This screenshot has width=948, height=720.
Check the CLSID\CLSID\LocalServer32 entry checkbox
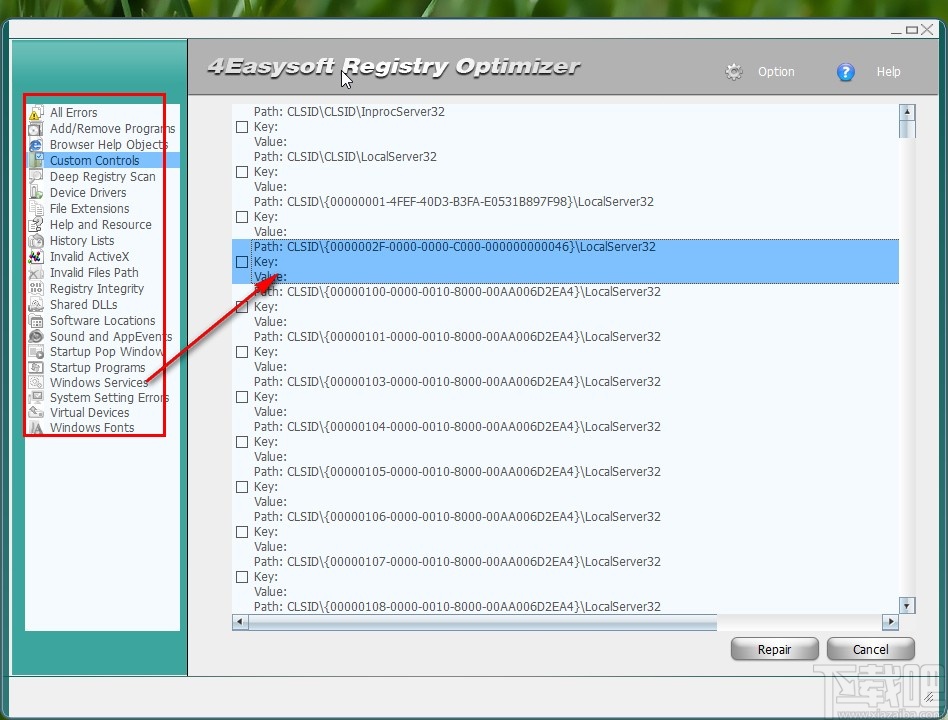tap(242, 172)
